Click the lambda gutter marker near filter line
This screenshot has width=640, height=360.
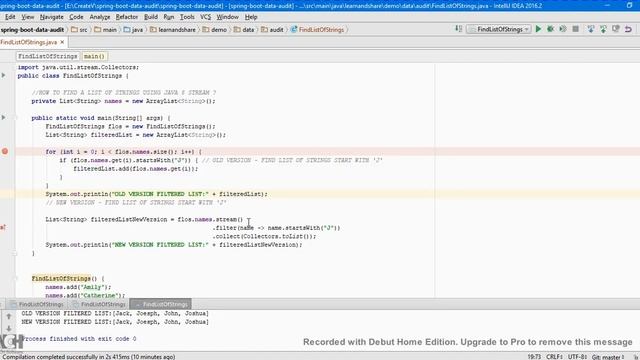pos(3,227)
